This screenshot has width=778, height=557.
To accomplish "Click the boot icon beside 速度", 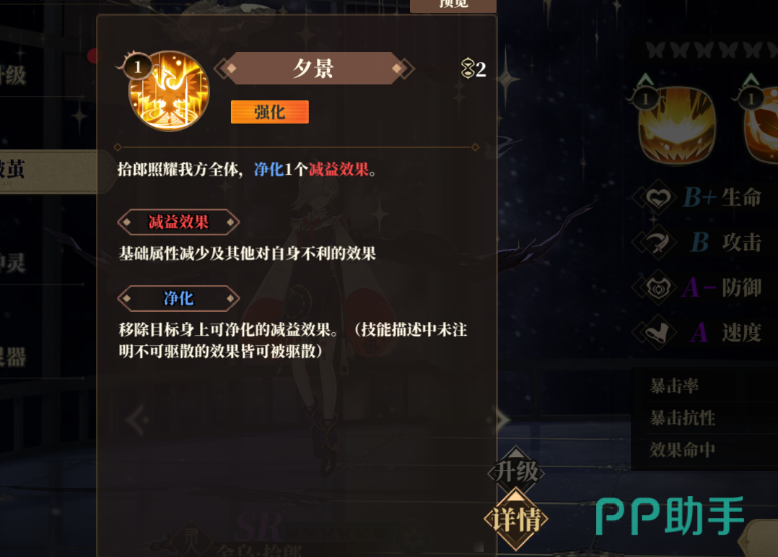I will tap(658, 332).
